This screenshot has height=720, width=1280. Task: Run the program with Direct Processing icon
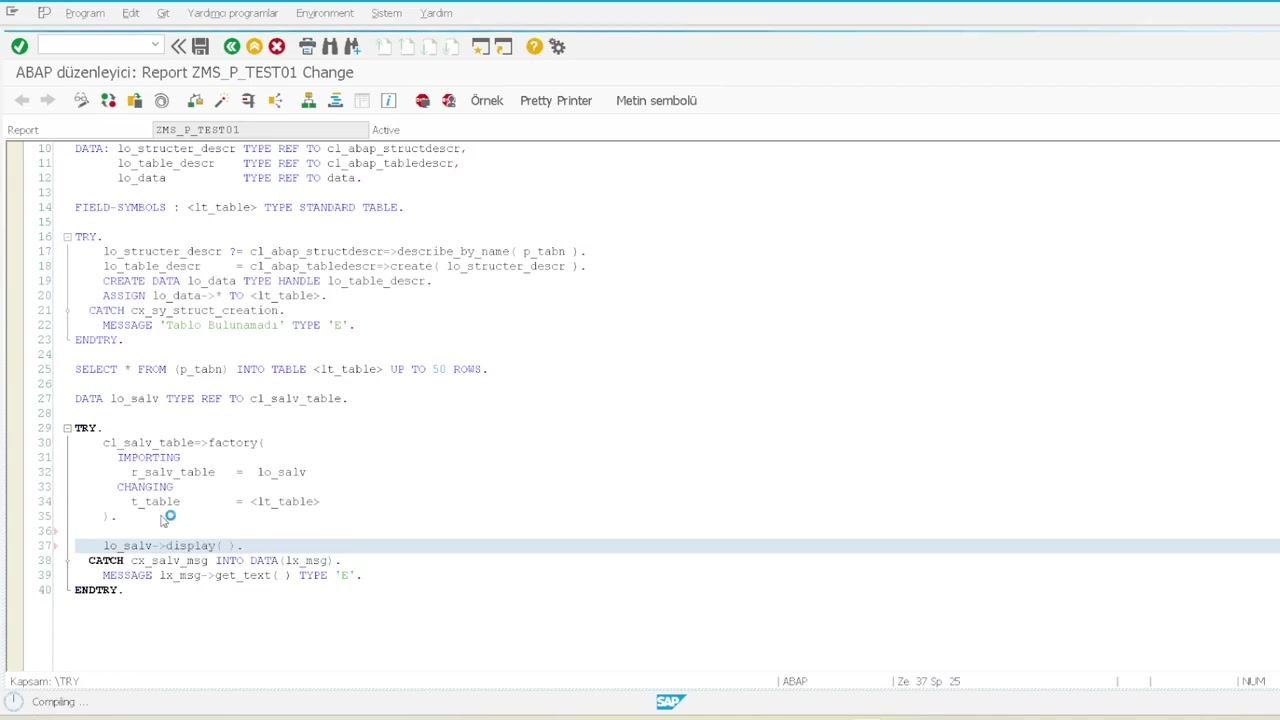(248, 100)
